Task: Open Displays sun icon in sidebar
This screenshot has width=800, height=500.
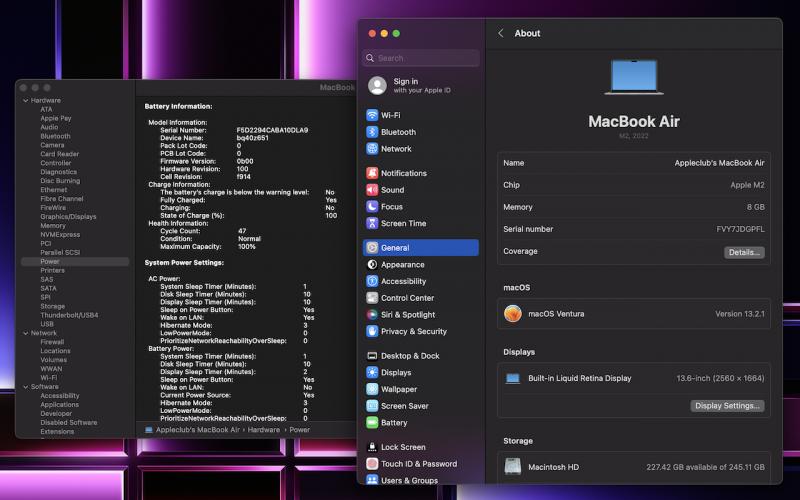Action: pos(372,372)
